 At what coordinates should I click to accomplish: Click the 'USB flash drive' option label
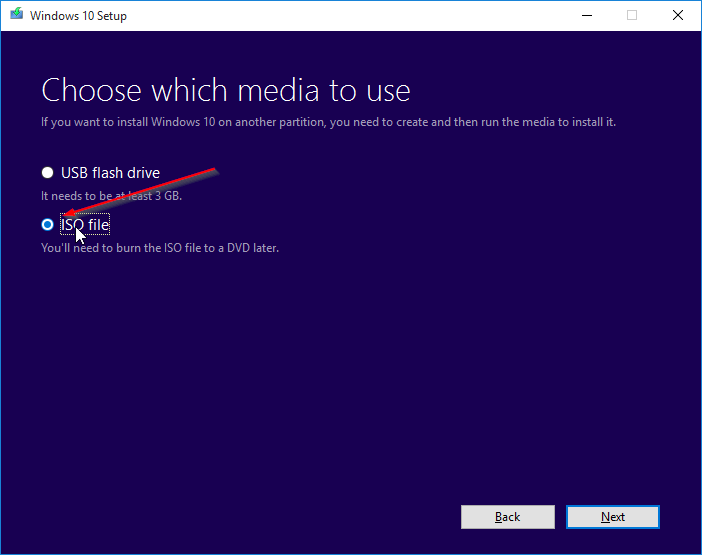pos(110,173)
